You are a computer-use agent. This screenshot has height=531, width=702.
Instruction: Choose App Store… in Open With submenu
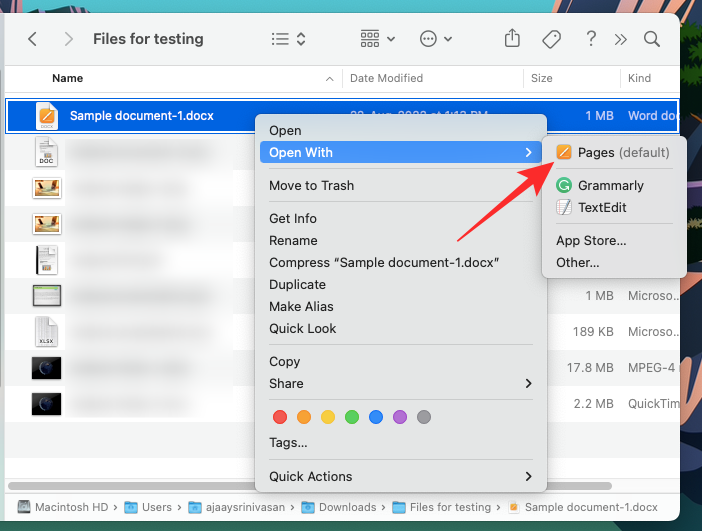[591, 241]
